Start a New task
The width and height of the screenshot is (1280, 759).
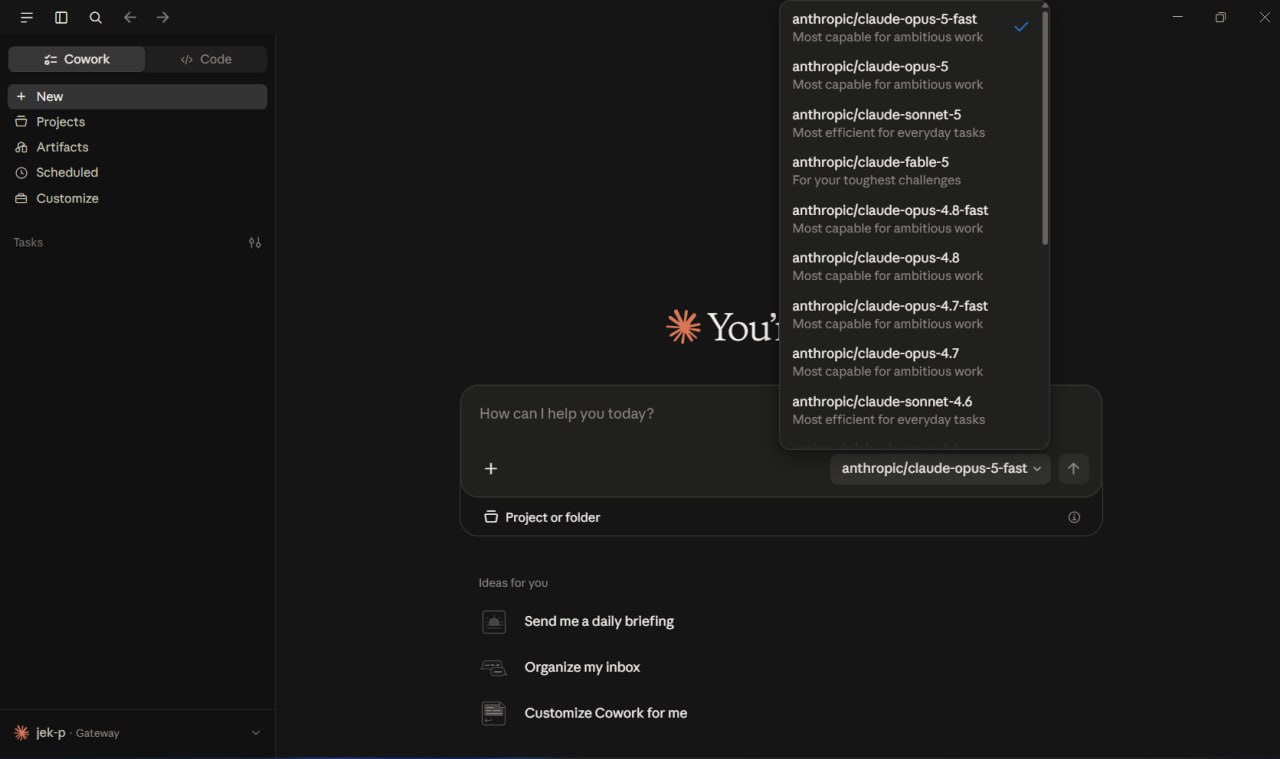click(x=138, y=96)
